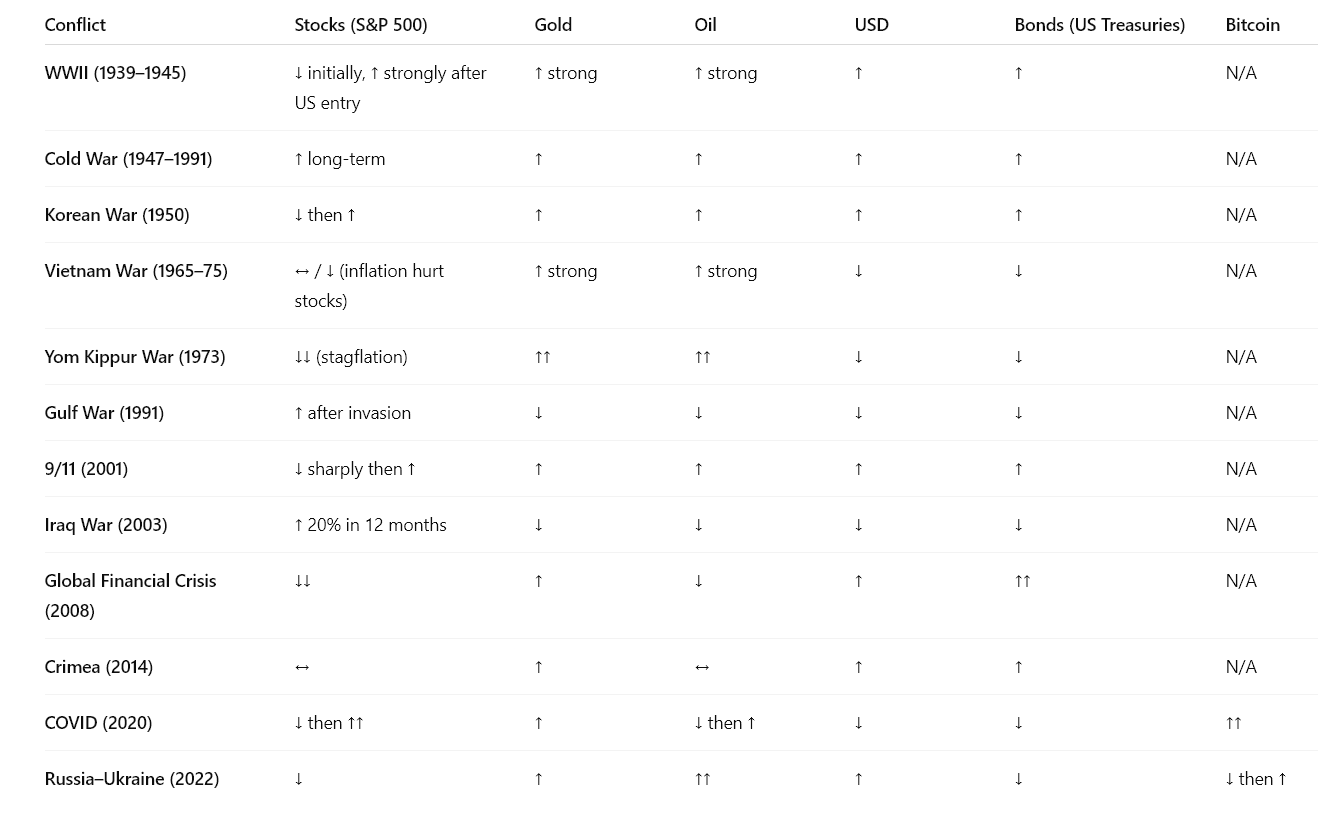
Task: Click the COVID (2020) Bitcoin double-up-arrow cell
Action: tap(1233, 723)
